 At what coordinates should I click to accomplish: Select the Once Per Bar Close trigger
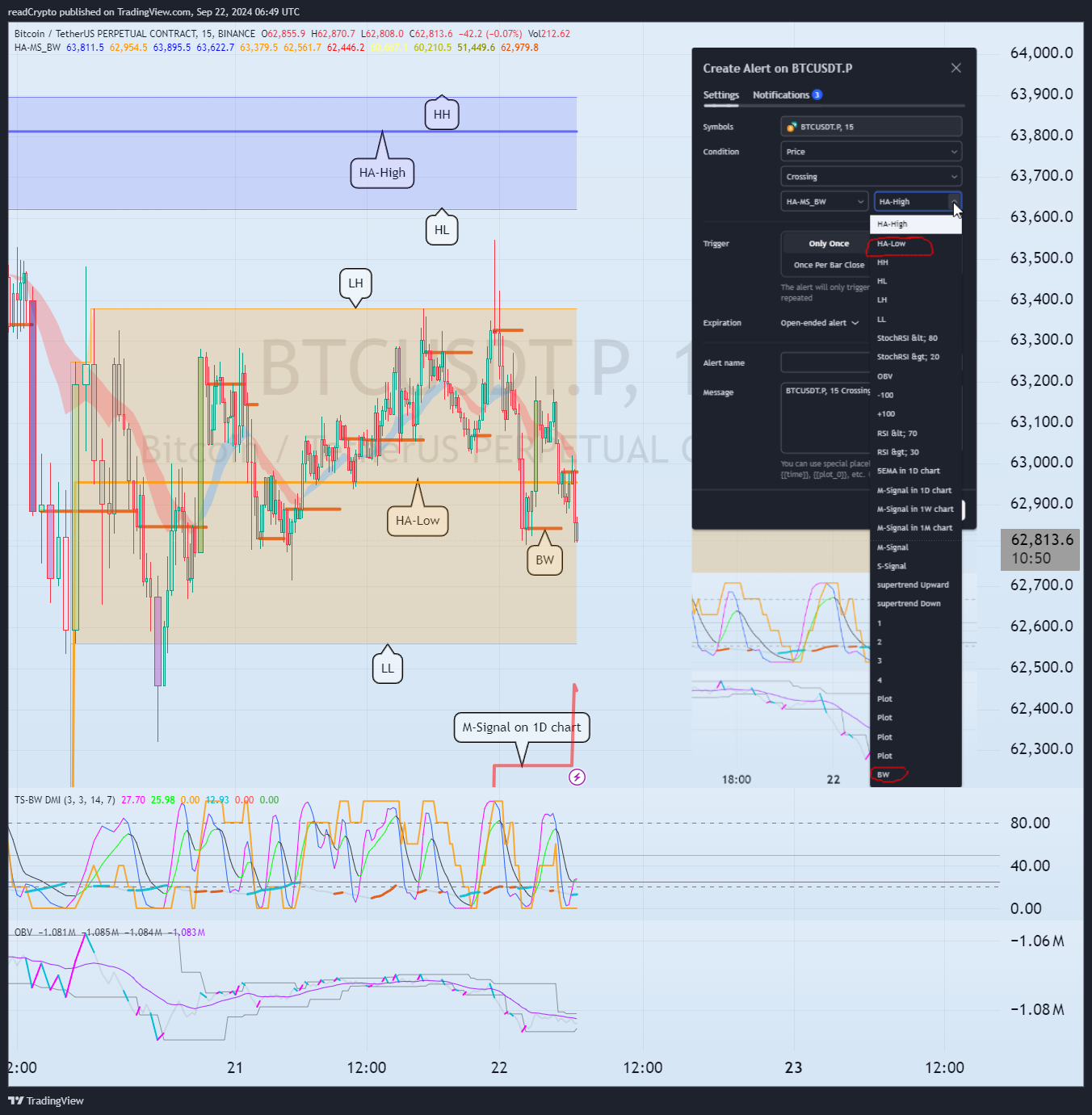829,265
